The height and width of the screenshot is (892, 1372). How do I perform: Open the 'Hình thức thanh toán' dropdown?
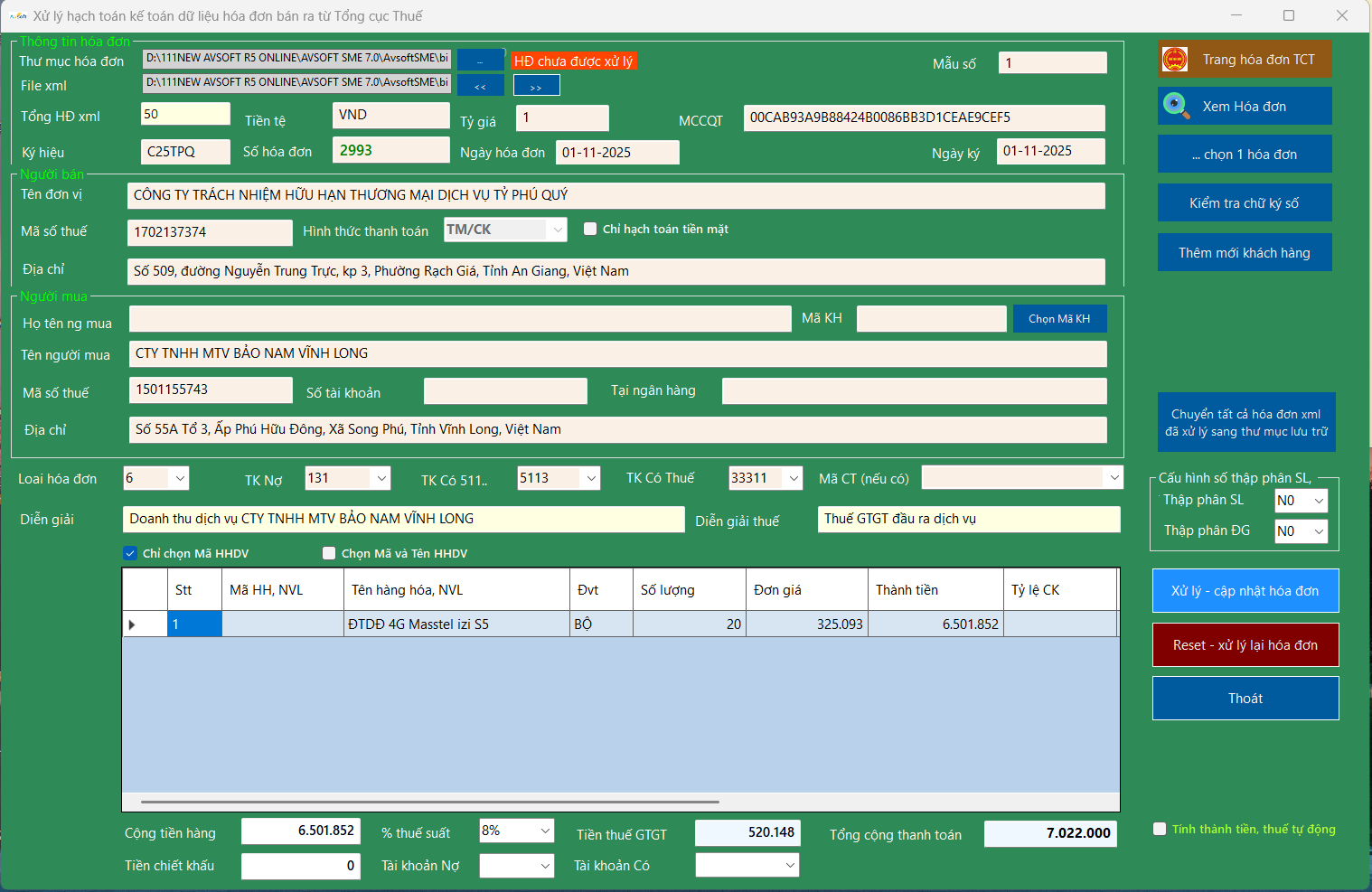click(x=558, y=230)
